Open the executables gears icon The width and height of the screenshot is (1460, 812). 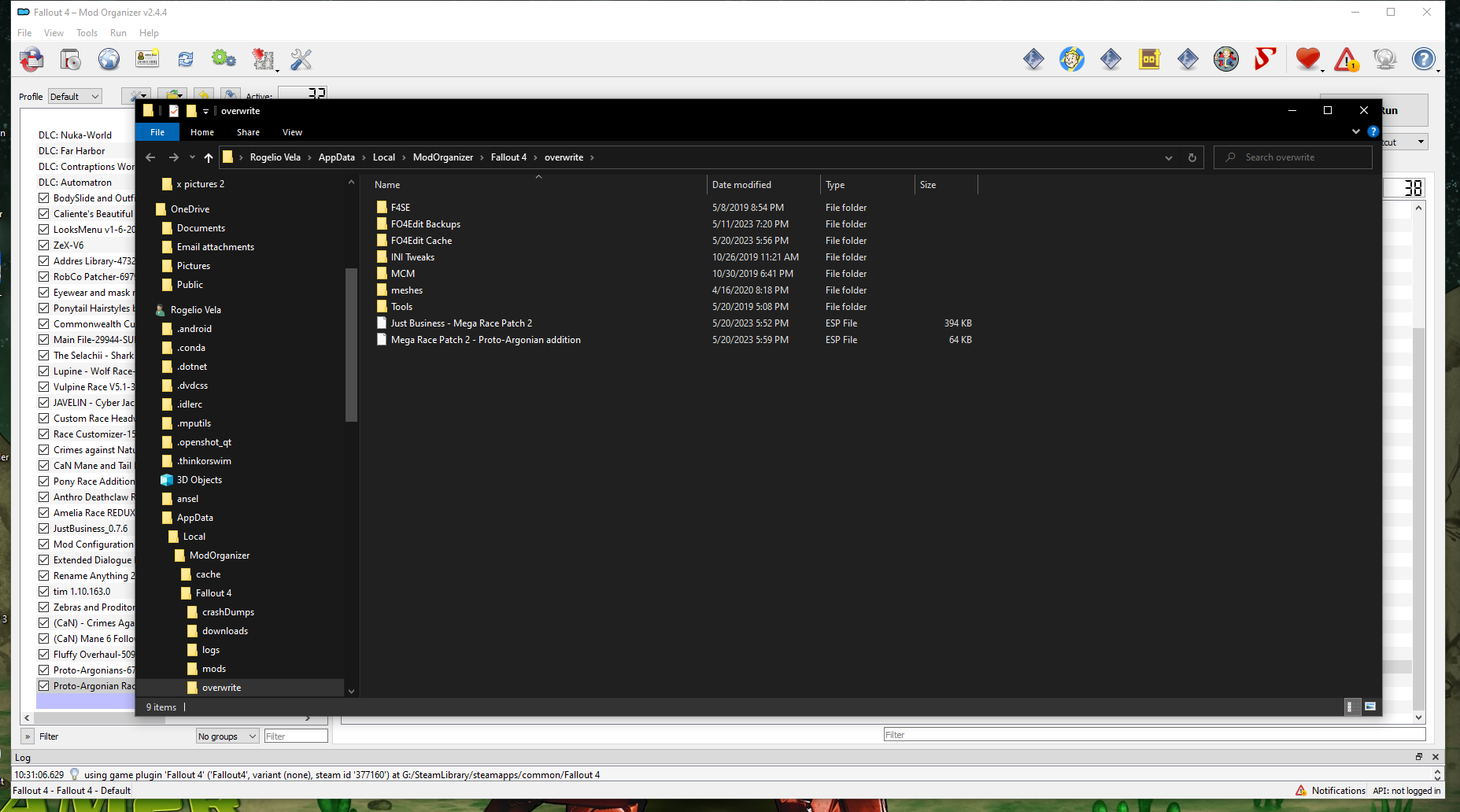coord(224,59)
